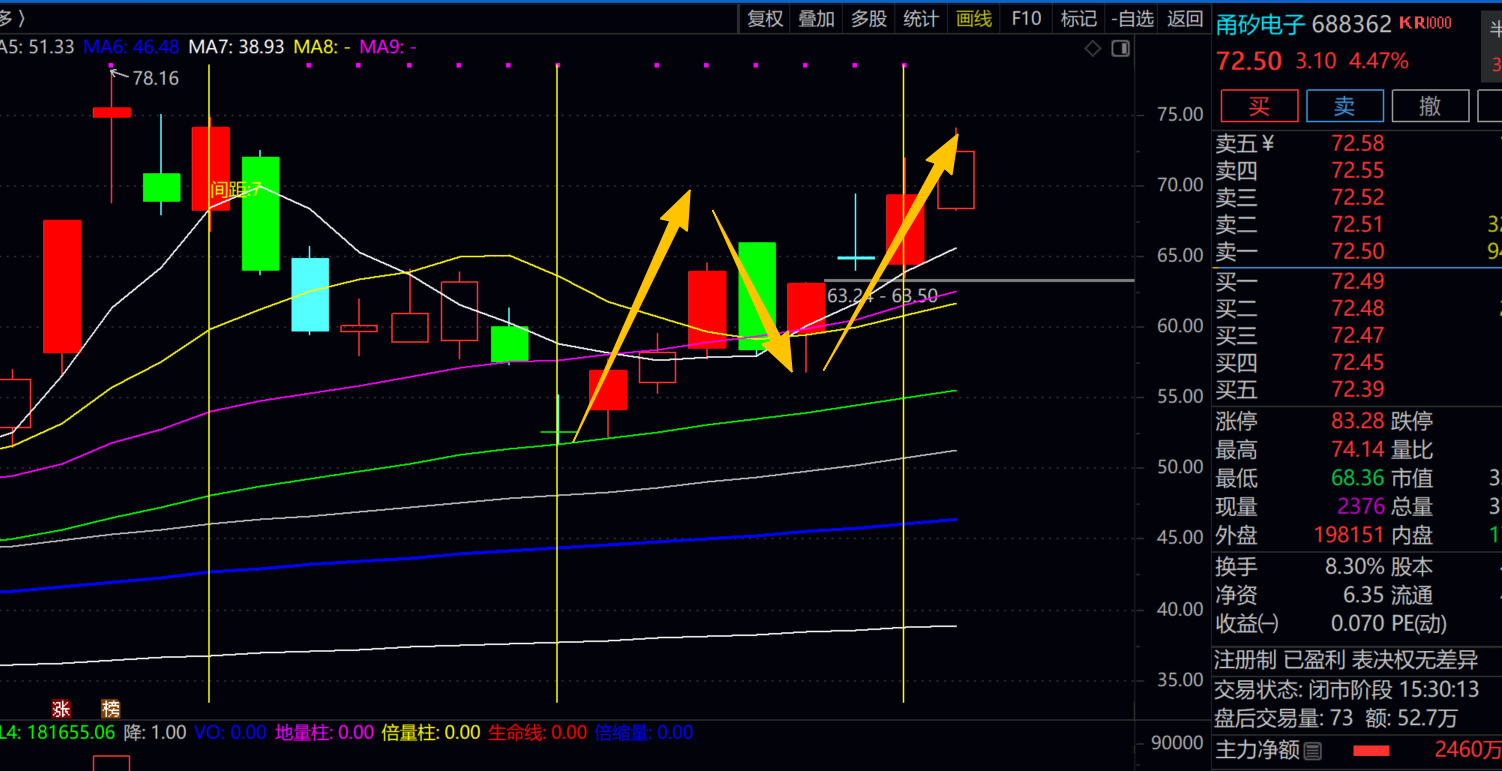The image size is (1502, 771).
Task: Click the 倍量柱 indicator label
Action: click(431, 732)
